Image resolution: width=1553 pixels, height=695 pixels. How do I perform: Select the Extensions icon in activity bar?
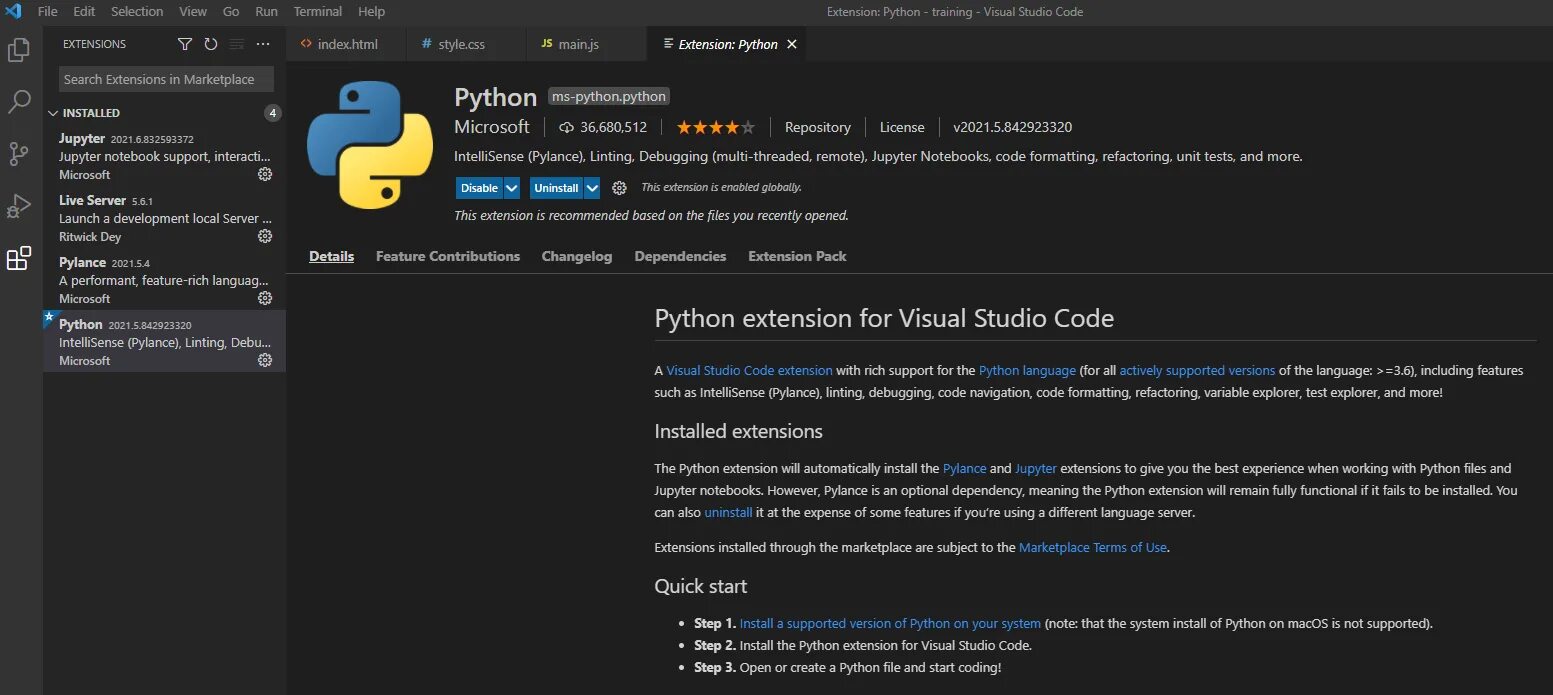[20, 258]
